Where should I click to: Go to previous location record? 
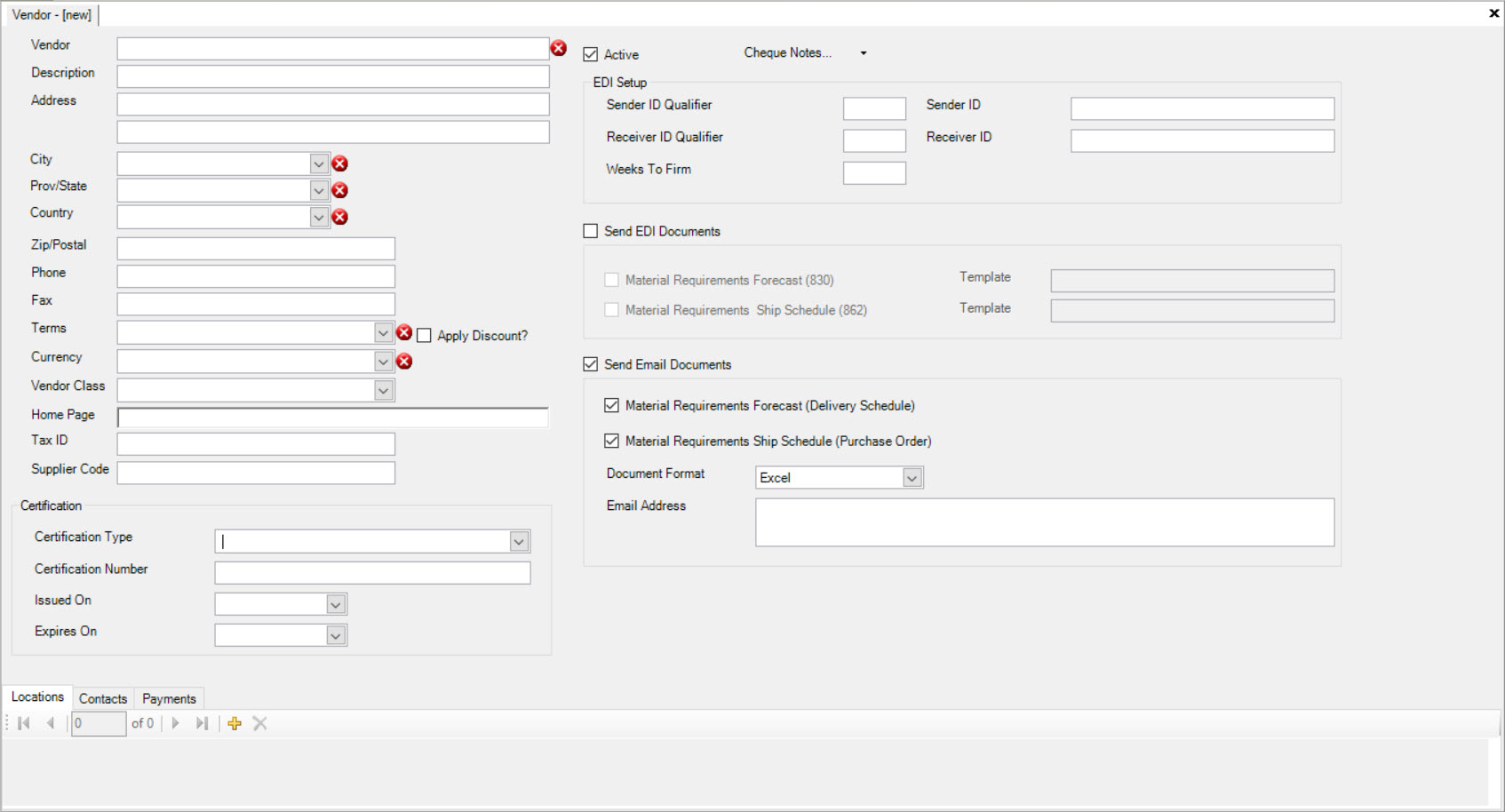52,723
